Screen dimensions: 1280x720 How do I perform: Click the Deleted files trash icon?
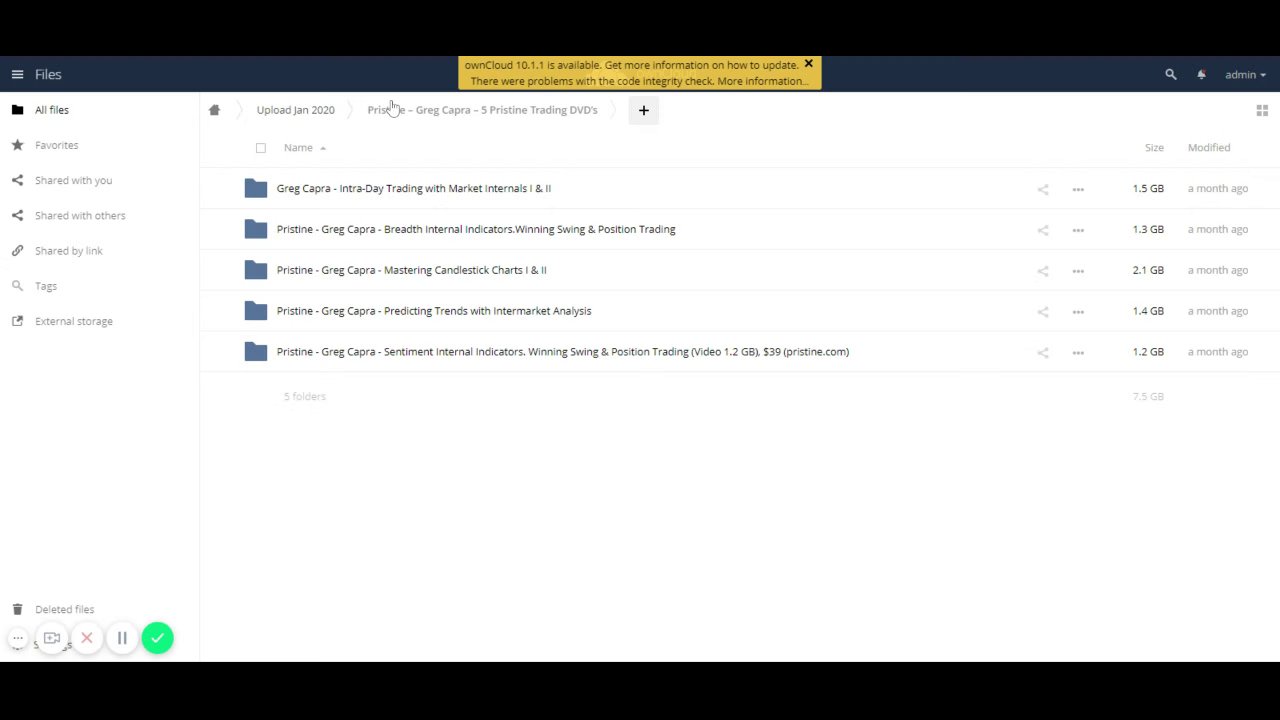coord(17,609)
